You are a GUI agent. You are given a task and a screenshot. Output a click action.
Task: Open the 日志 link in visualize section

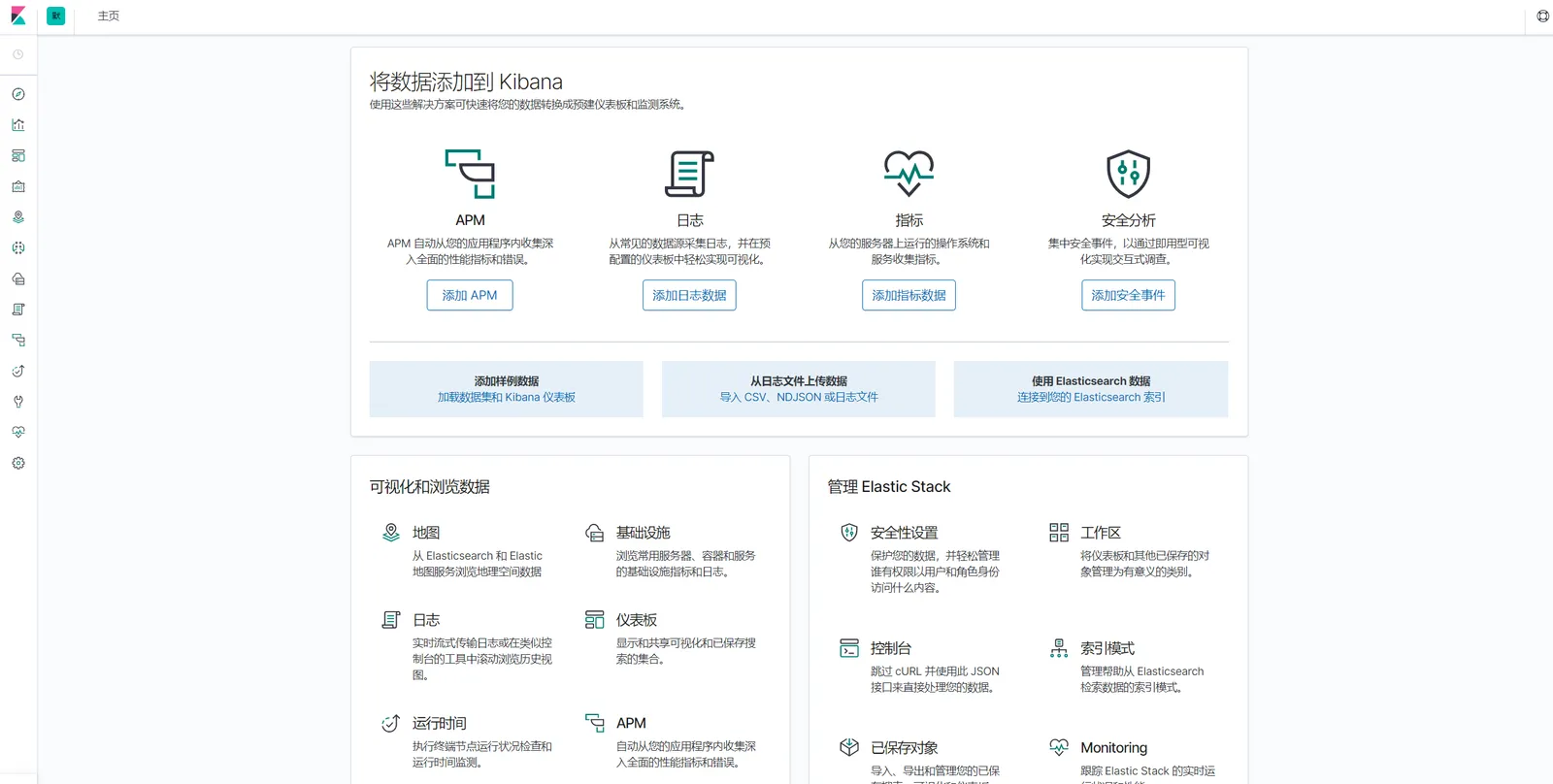click(x=426, y=620)
